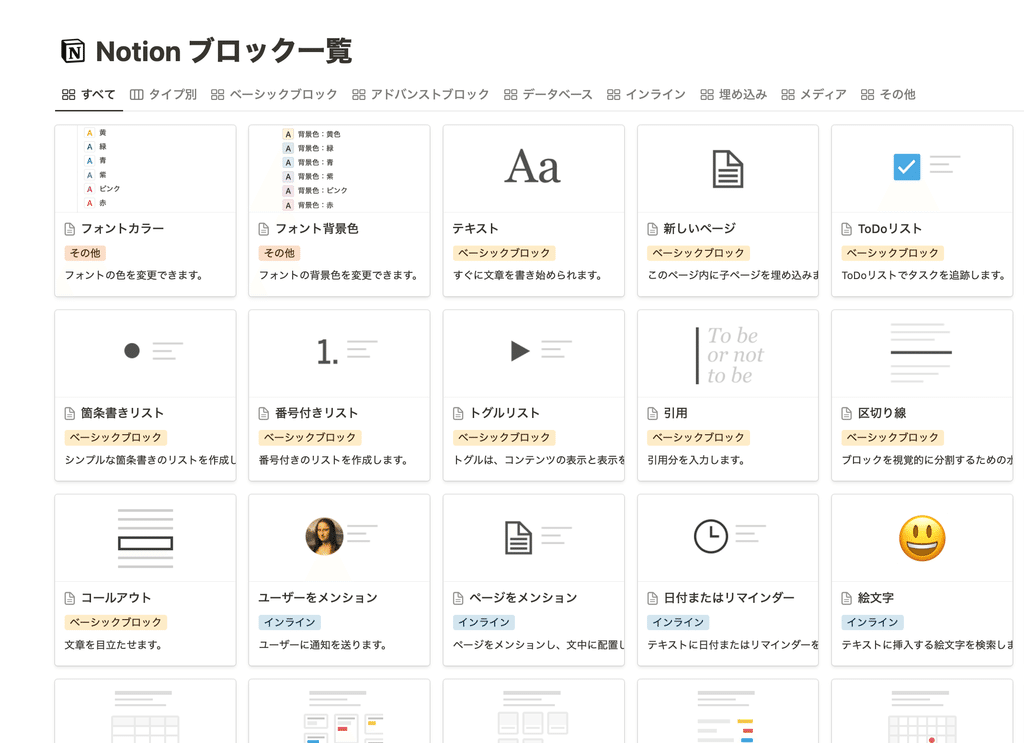Open the インライン view tab
This screenshot has height=743, width=1024.
tap(646, 95)
